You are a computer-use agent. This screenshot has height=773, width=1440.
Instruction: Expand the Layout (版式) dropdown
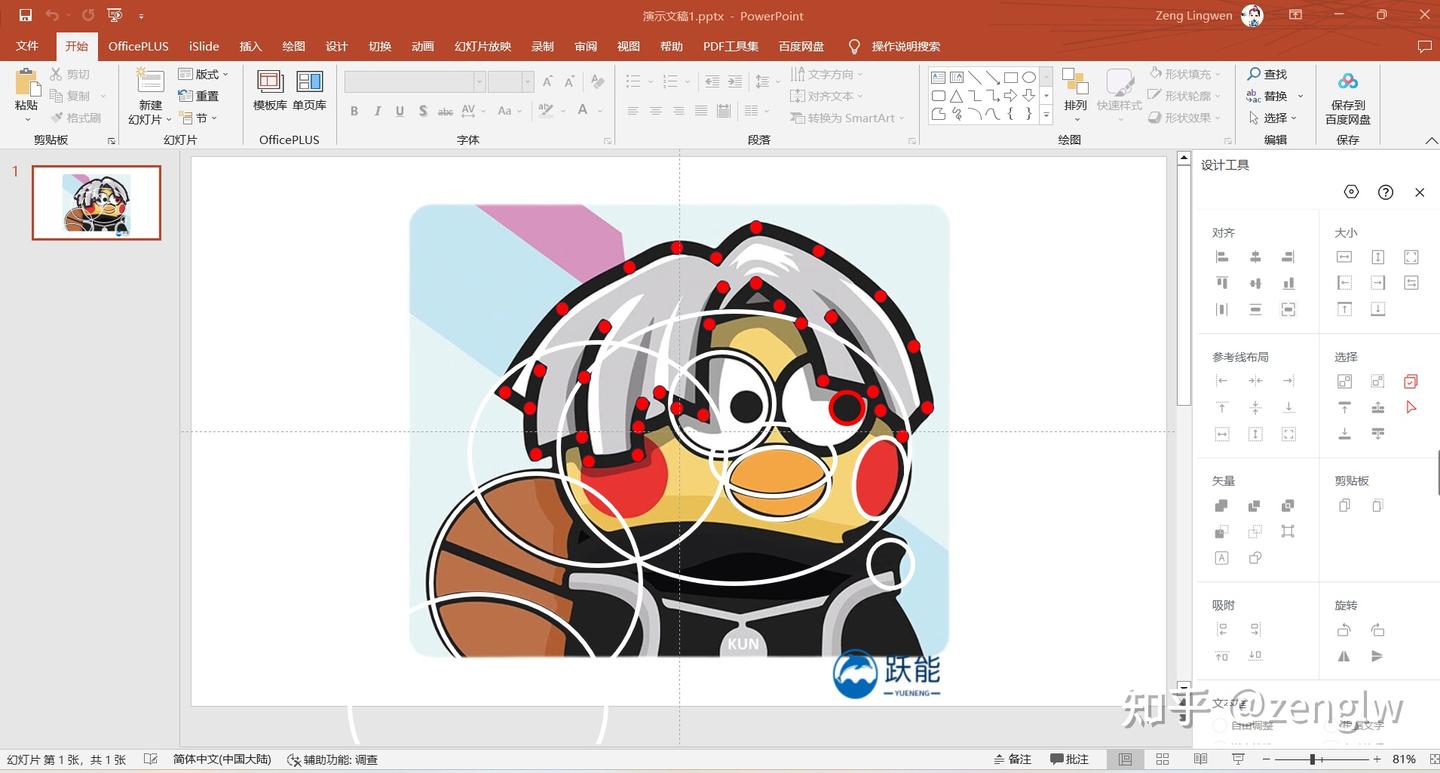204,74
